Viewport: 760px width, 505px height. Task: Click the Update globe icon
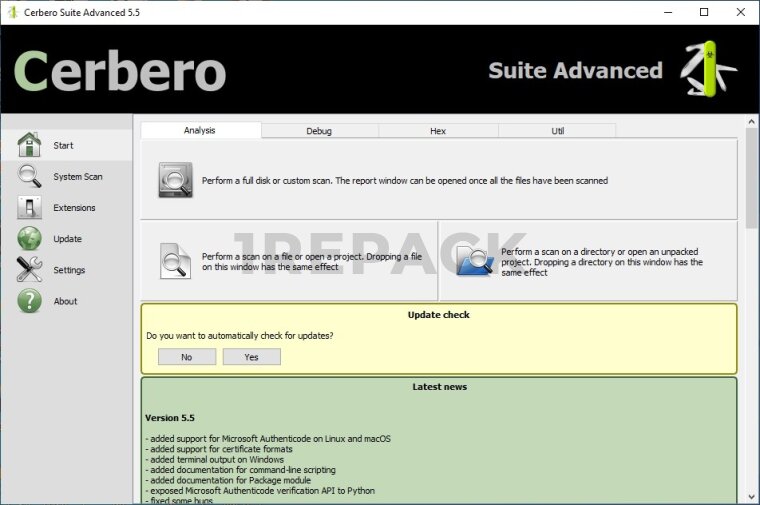click(x=29, y=239)
